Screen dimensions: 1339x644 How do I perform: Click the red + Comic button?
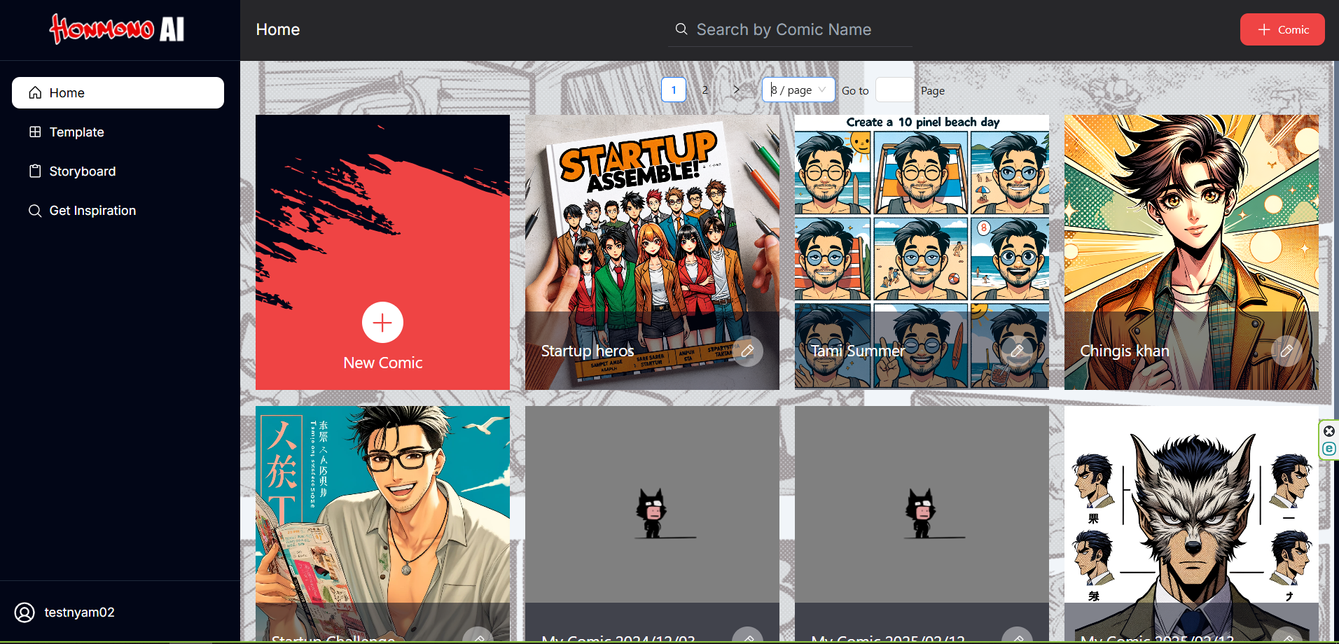click(x=1282, y=30)
